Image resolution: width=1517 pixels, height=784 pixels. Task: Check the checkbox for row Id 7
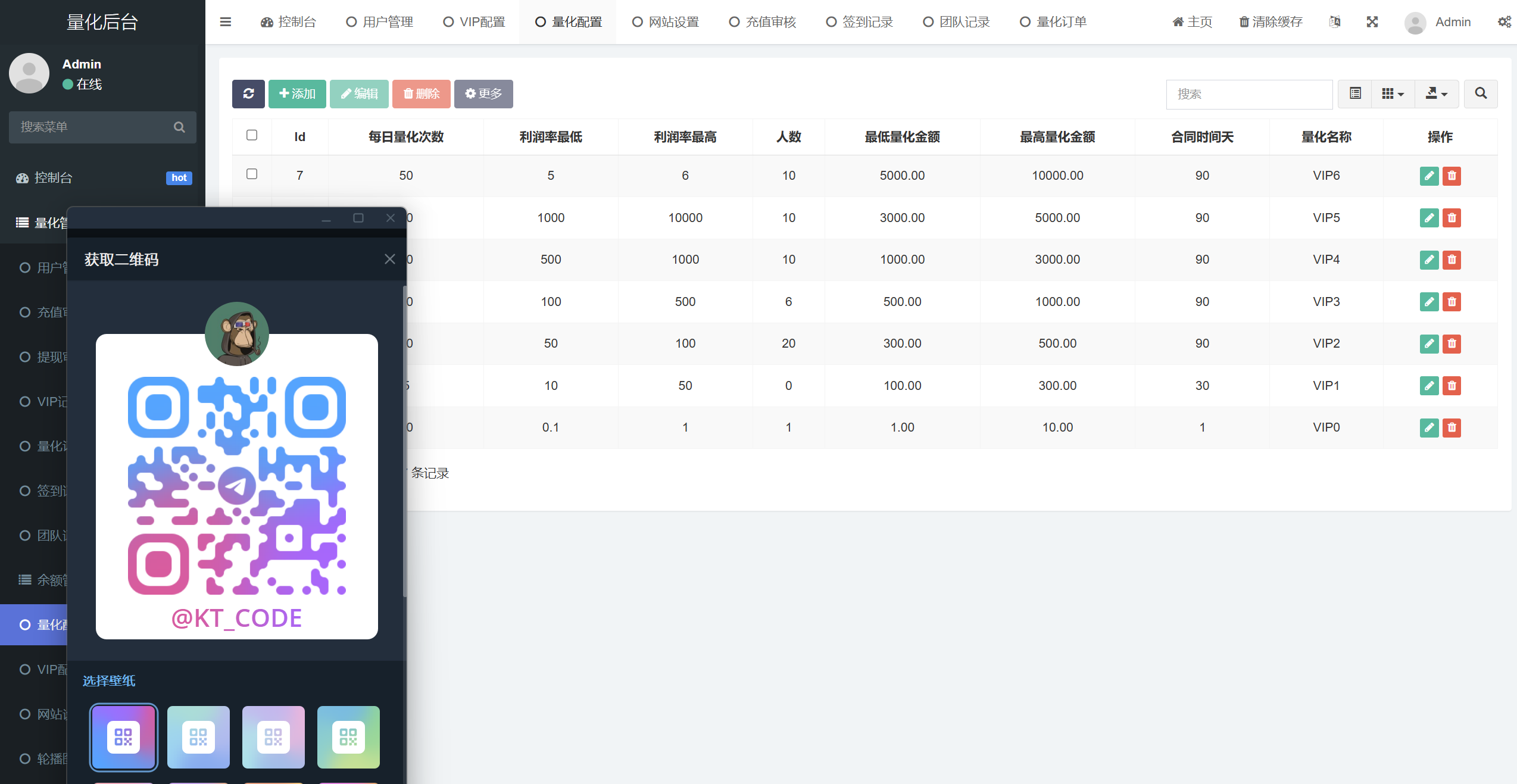[252, 174]
